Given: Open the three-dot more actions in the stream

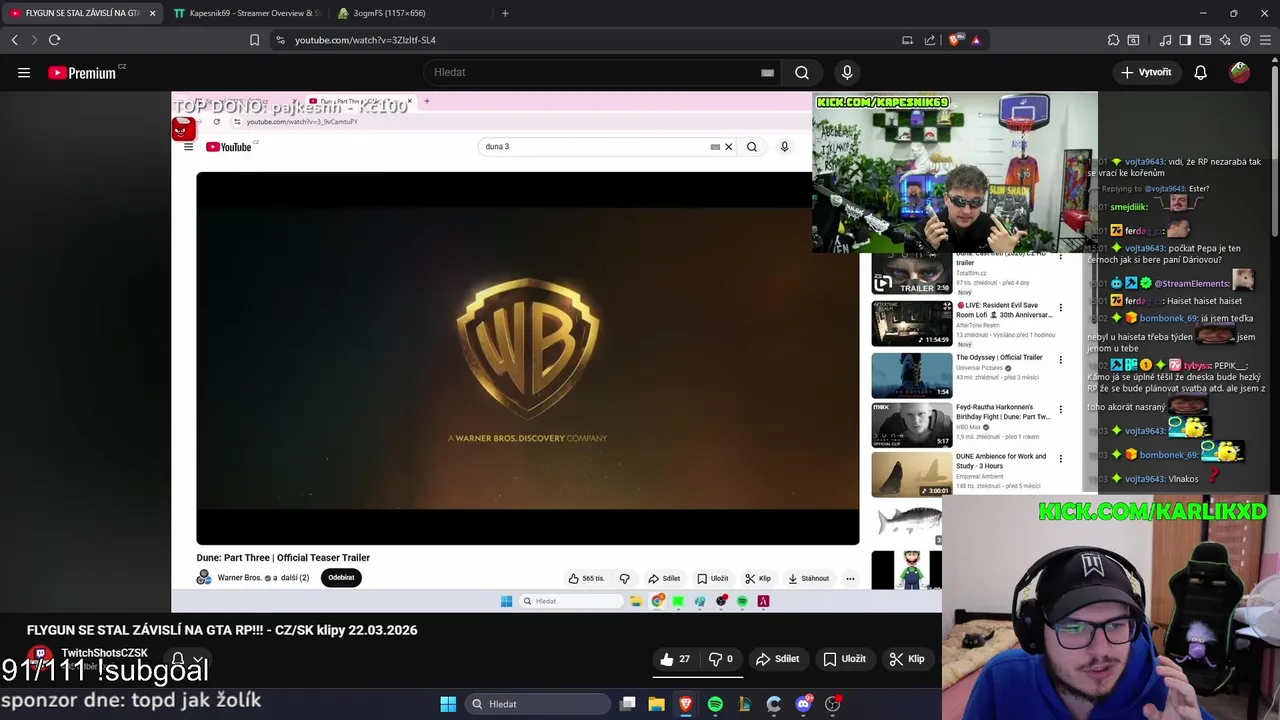Looking at the screenshot, I should [x=850, y=578].
